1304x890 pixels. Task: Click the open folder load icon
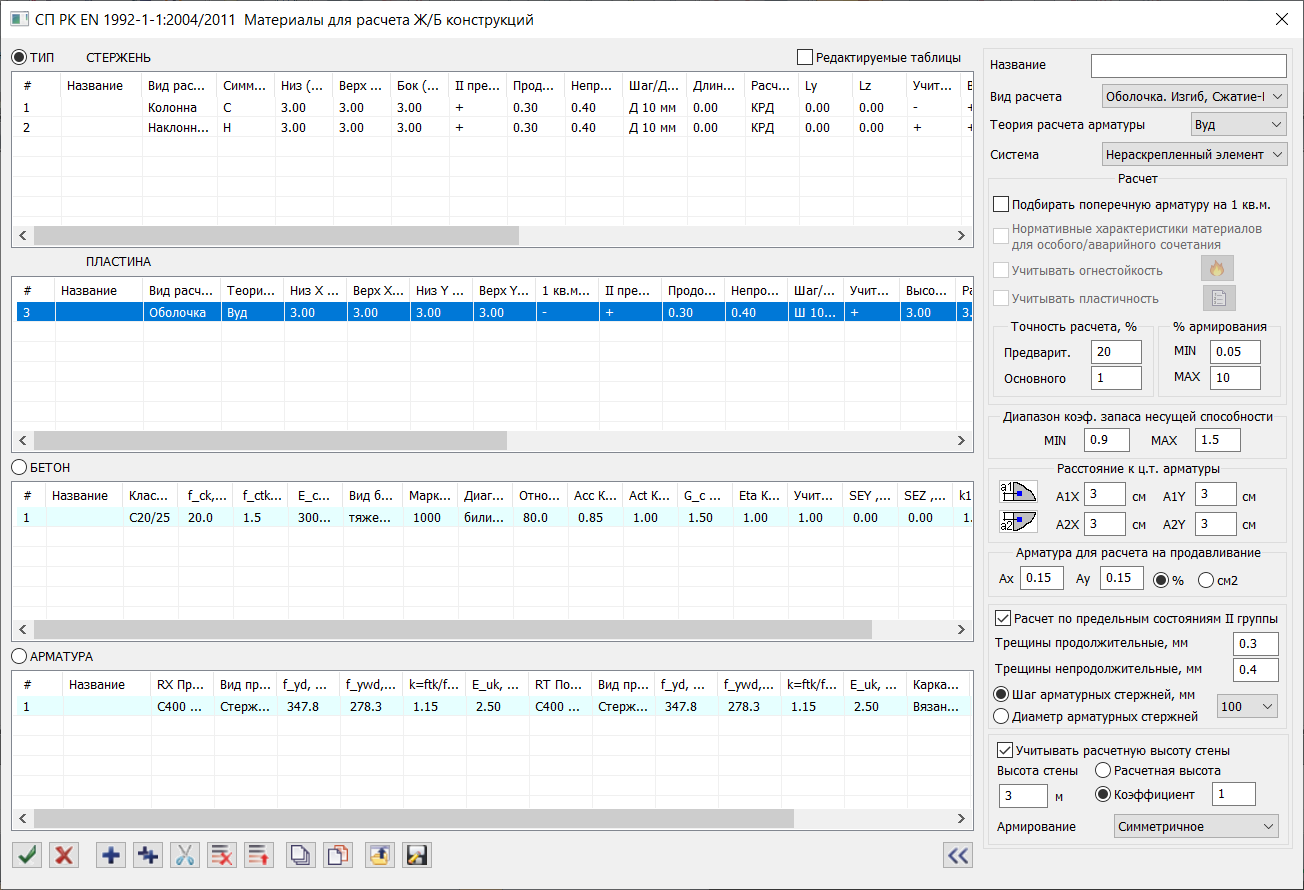point(379,855)
